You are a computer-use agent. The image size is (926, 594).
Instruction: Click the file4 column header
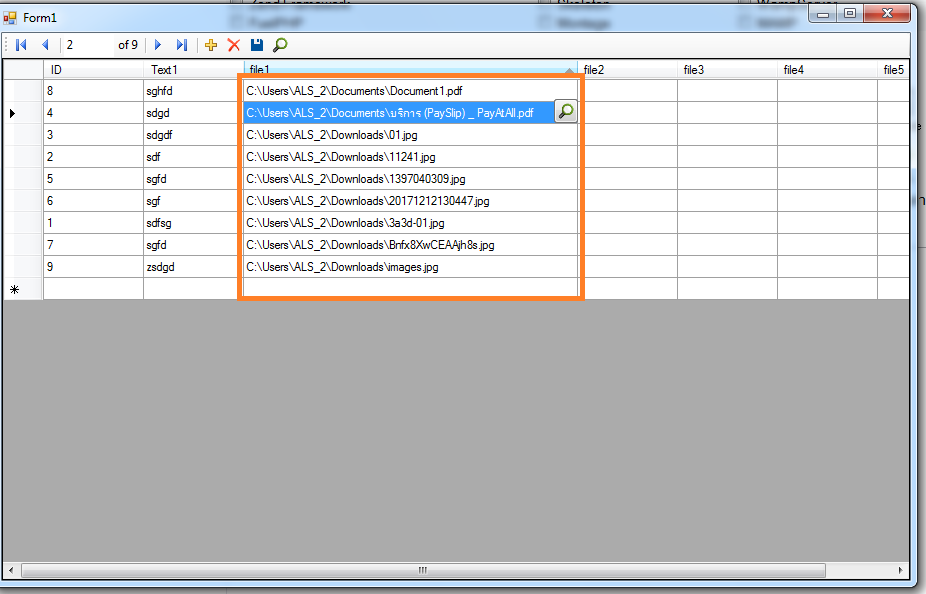click(827, 70)
